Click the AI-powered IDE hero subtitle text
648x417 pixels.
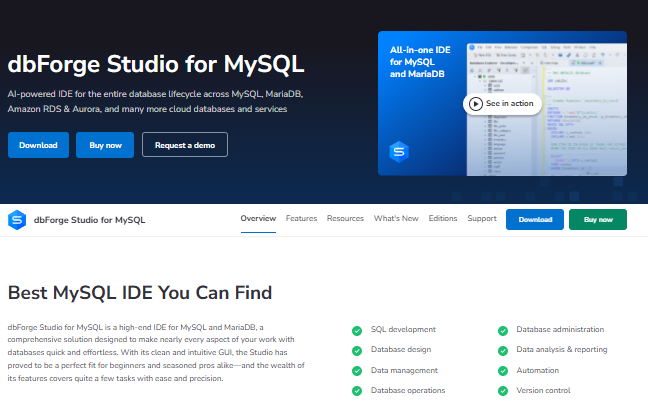[155, 101]
